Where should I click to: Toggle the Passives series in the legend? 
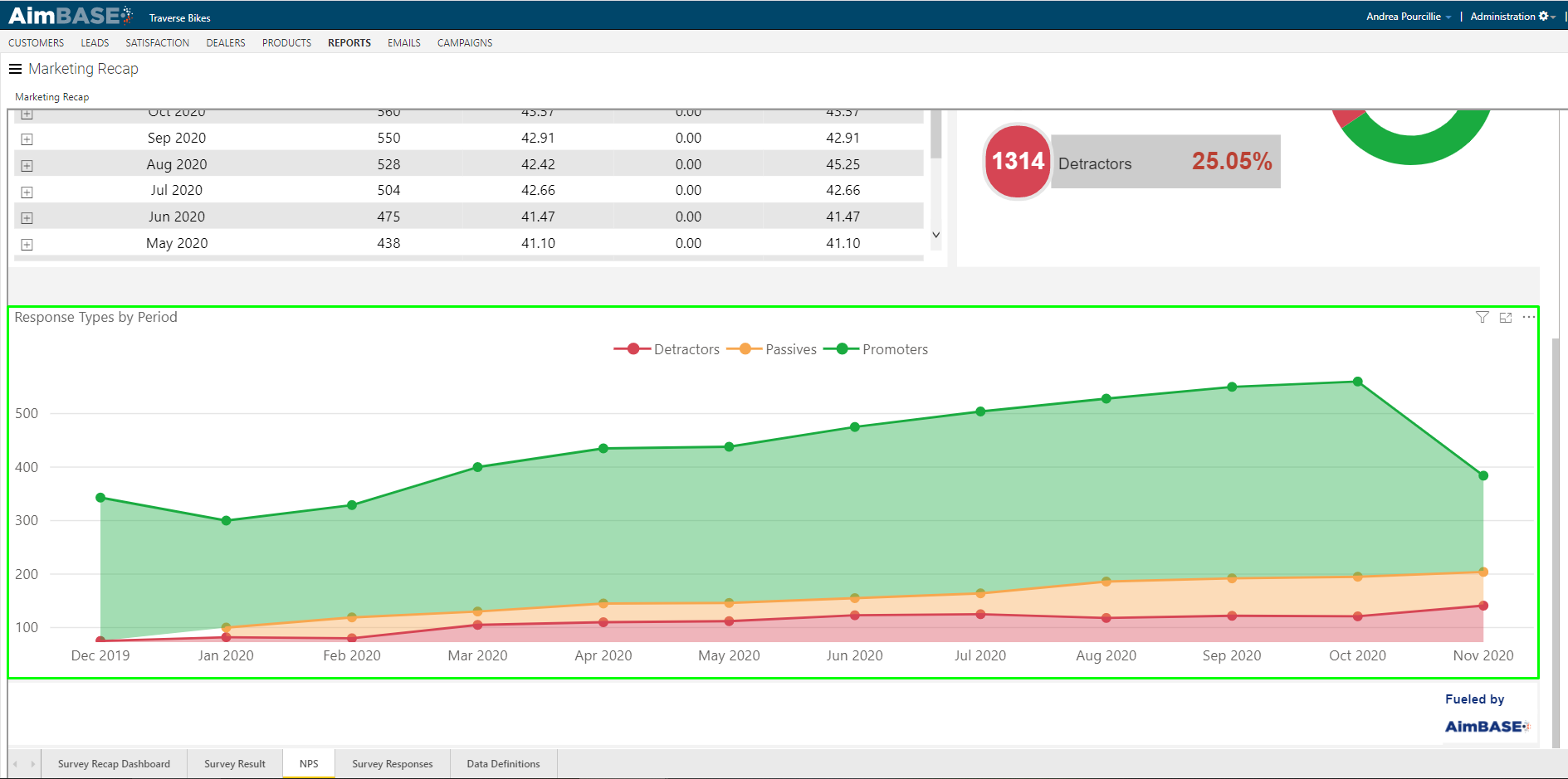point(790,348)
